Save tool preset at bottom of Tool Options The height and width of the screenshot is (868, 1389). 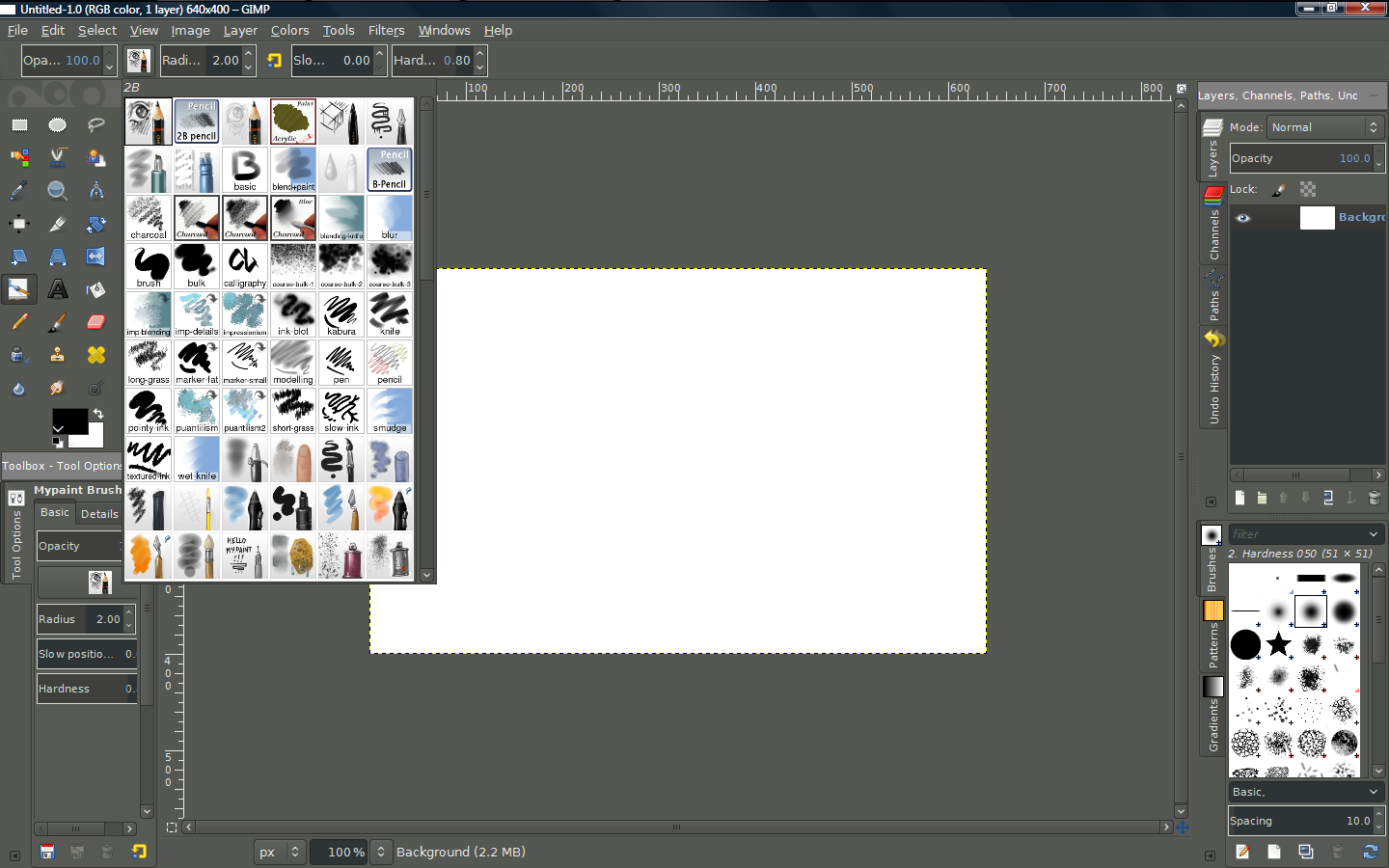click(x=47, y=852)
